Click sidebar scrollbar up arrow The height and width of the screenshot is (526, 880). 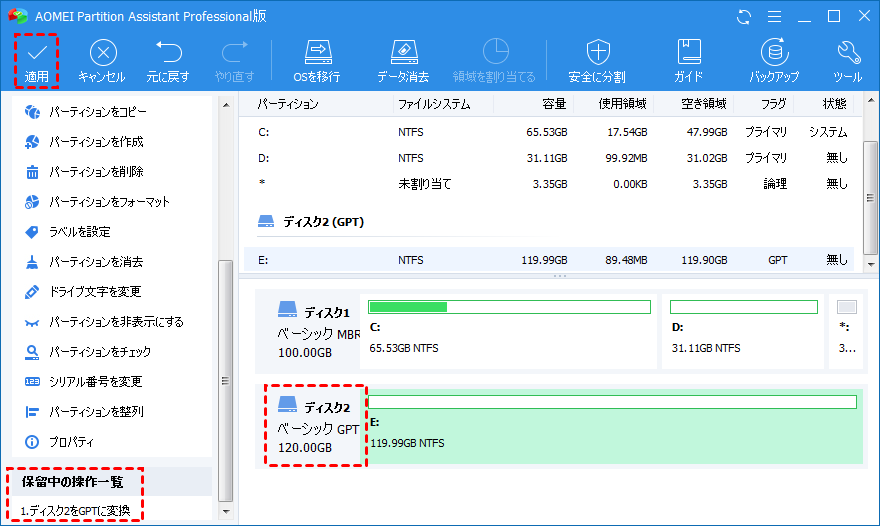point(226,105)
